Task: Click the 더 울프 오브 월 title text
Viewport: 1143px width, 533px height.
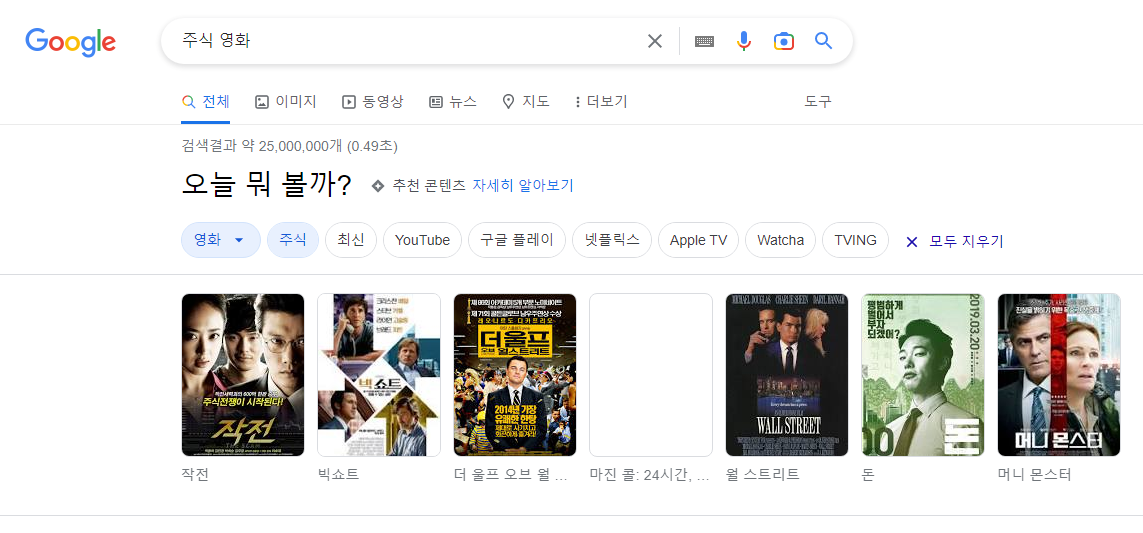Action: click(x=510, y=475)
